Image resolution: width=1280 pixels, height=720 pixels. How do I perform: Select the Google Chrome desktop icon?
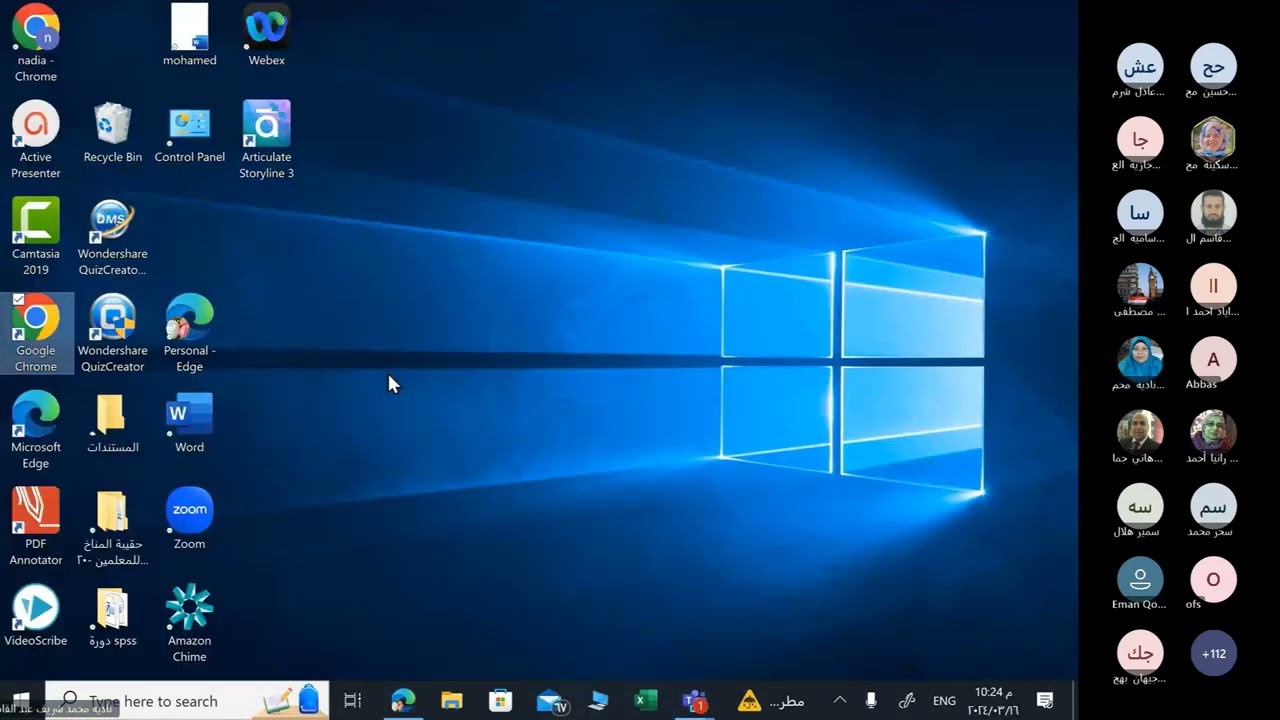(x=36, y=334)
